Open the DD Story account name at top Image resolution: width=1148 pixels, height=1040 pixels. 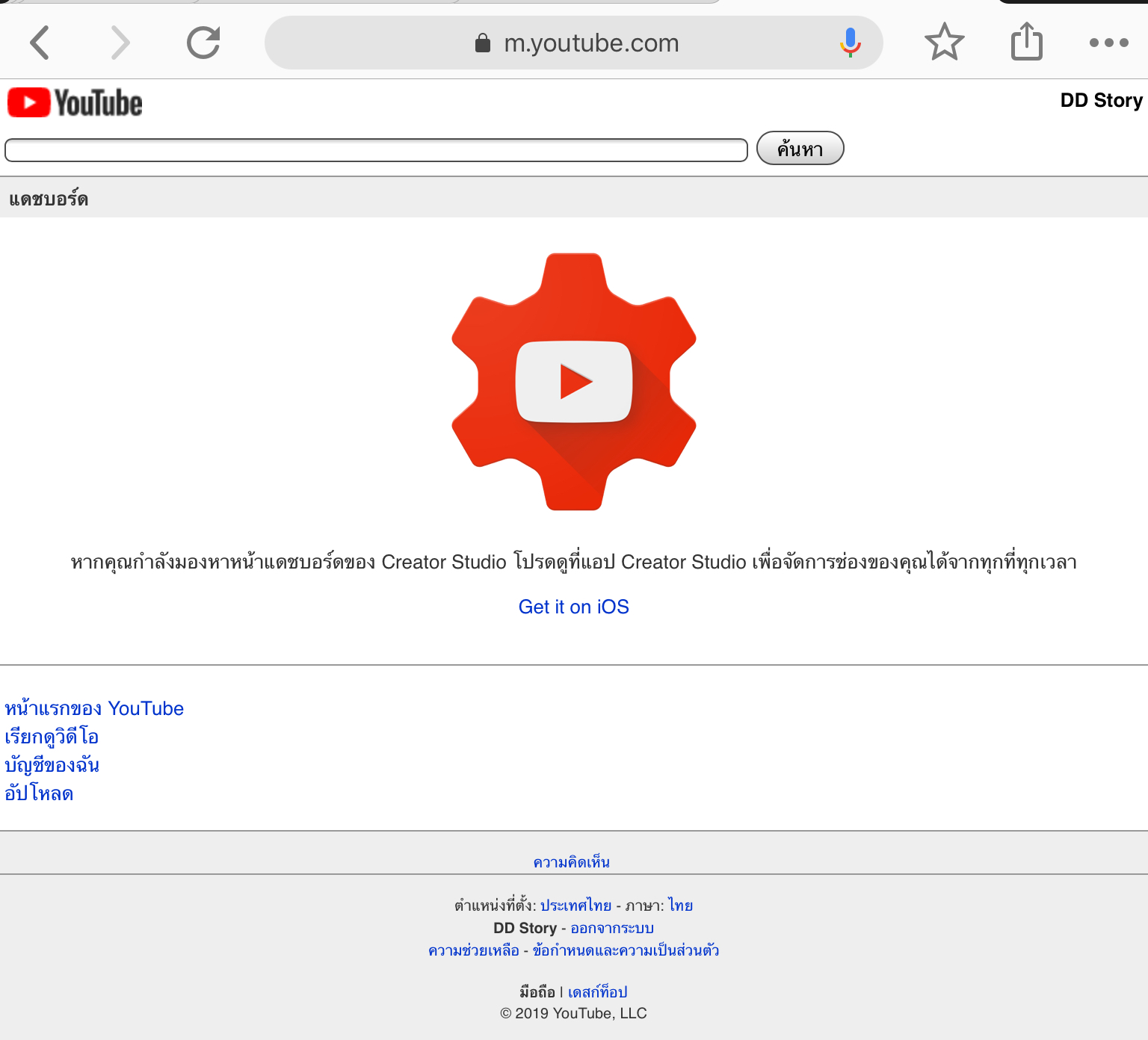click(1101, 100)
